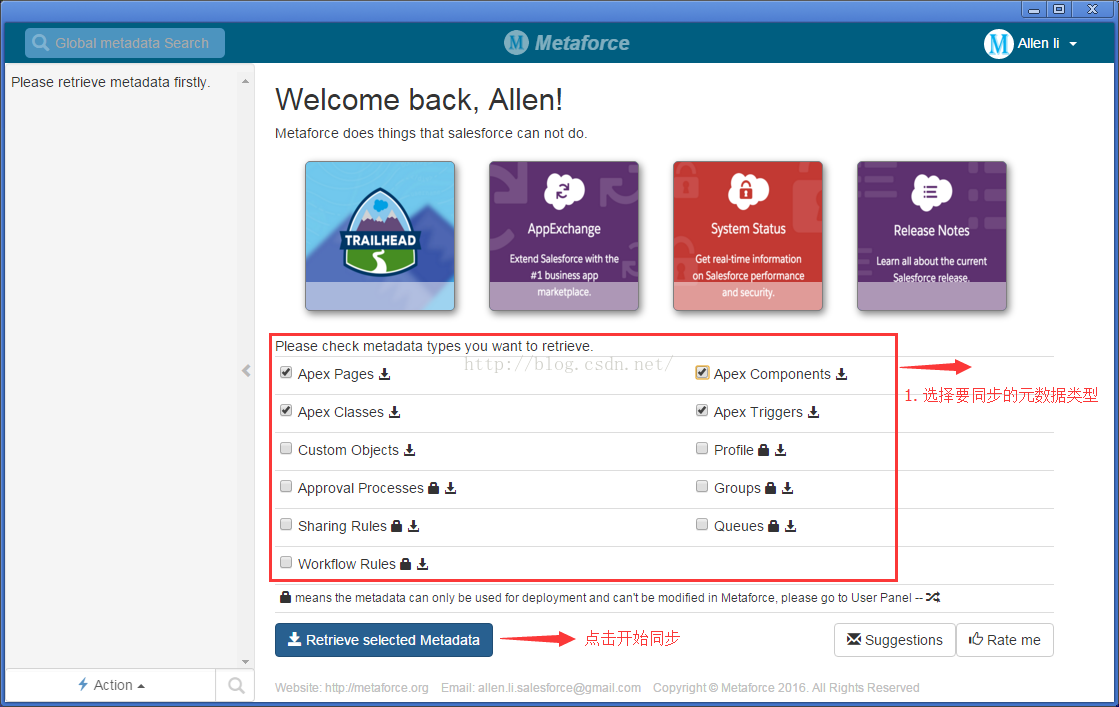Click the download icon next to Custom Objects
1119x707 pixels.
410,449
